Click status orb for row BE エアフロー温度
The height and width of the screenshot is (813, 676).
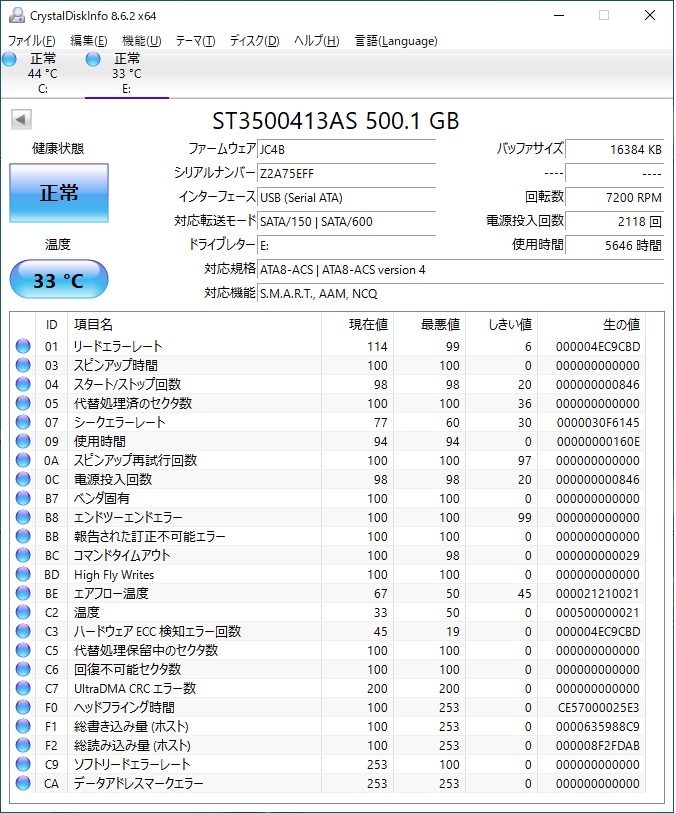tap(23, 593)
